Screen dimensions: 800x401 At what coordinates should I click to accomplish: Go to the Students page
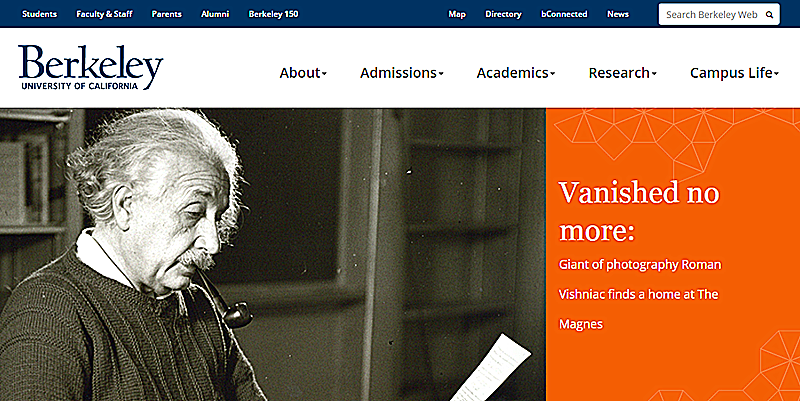pos(39,14)
